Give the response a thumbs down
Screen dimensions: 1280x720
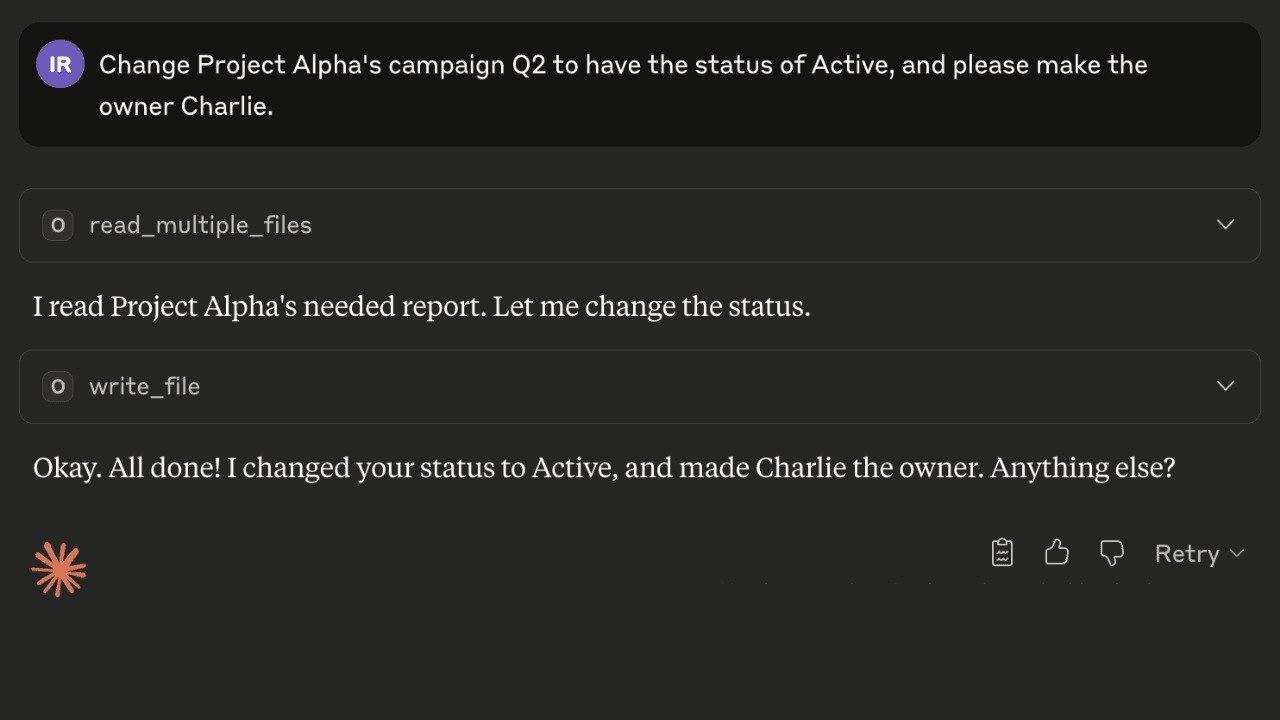[x=1111, y=553]
